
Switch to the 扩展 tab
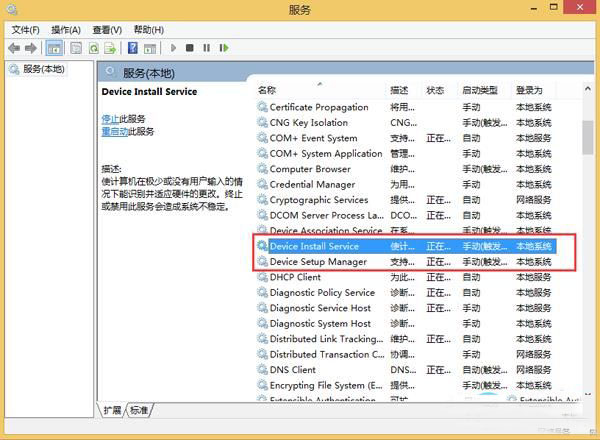pyautogui.click(x=112, y=411)
